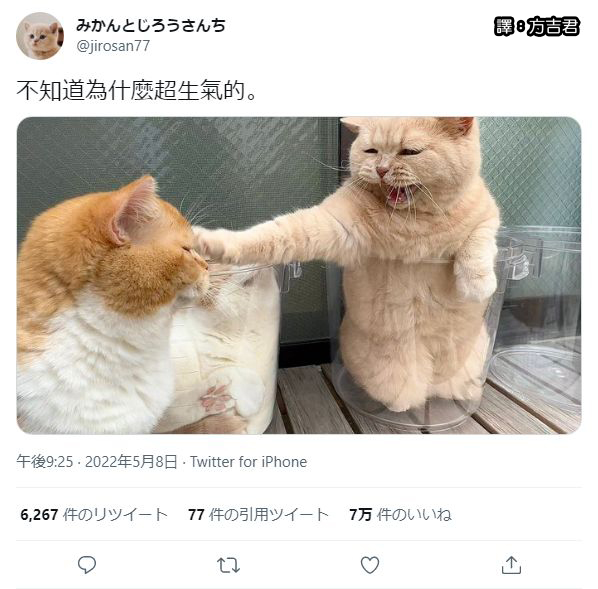Viewport: 598px width, 589px height.
Task: Click the reply speech bubble icon
Action: [87, 565]
